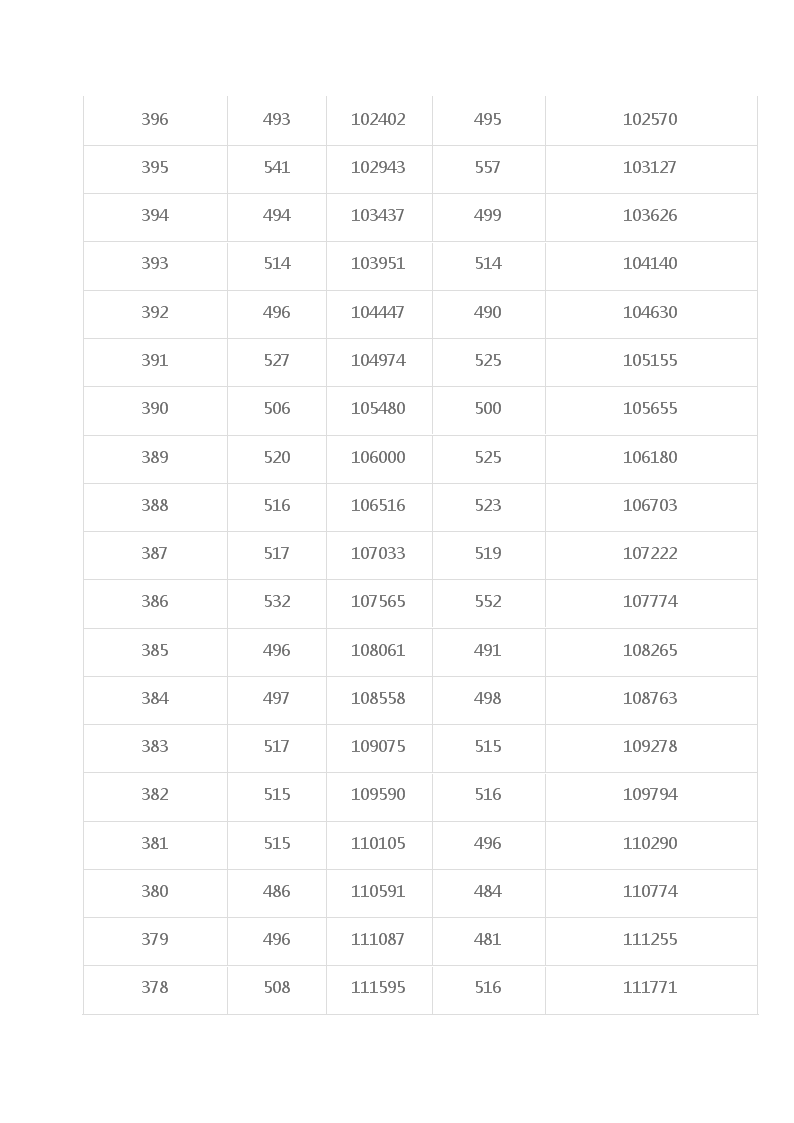794x1123 pixels.
Task: Click the score 387 cell
Action: click(x=155, y=554)
